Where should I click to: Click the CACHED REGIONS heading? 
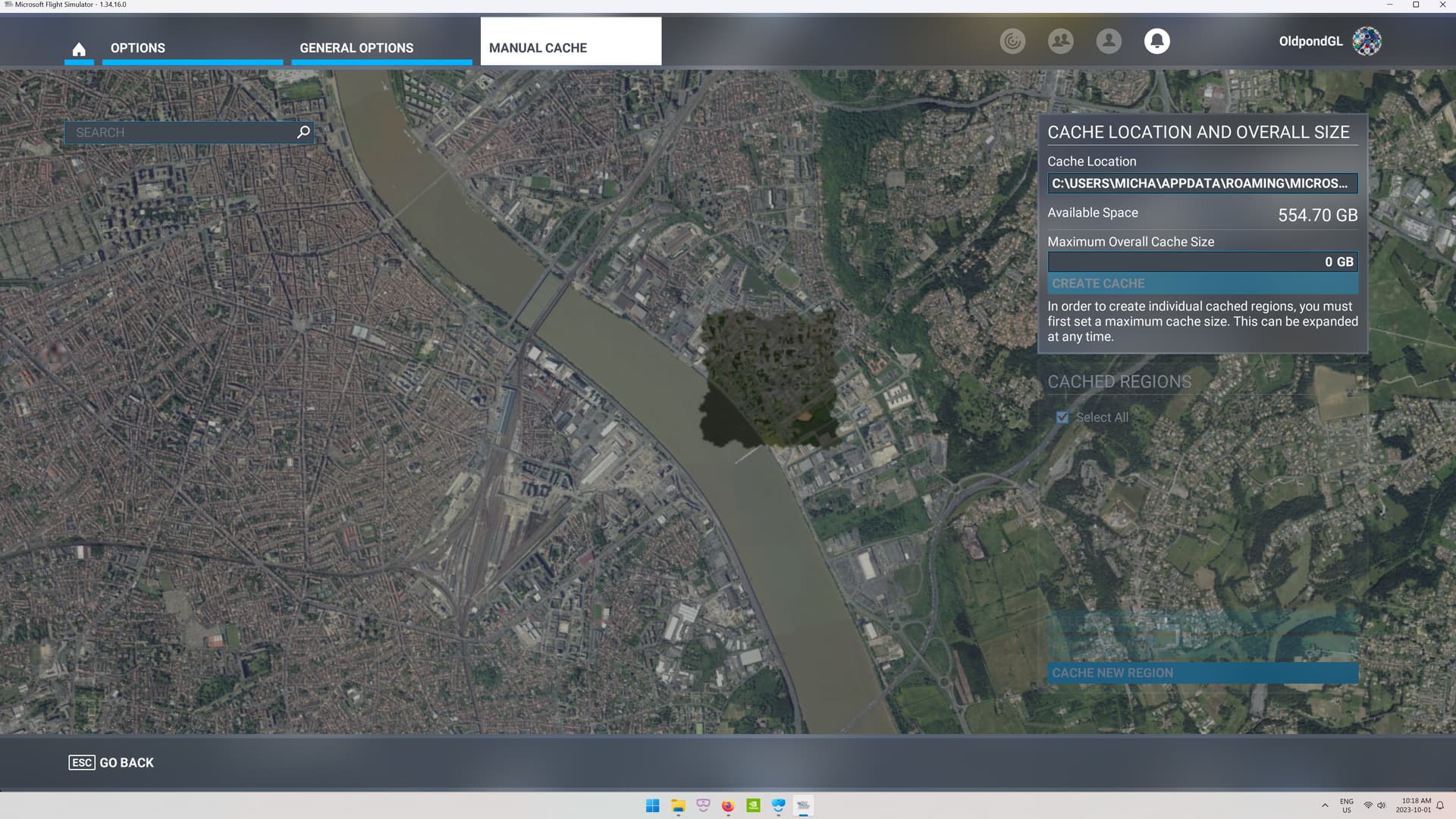(1119, 382)
